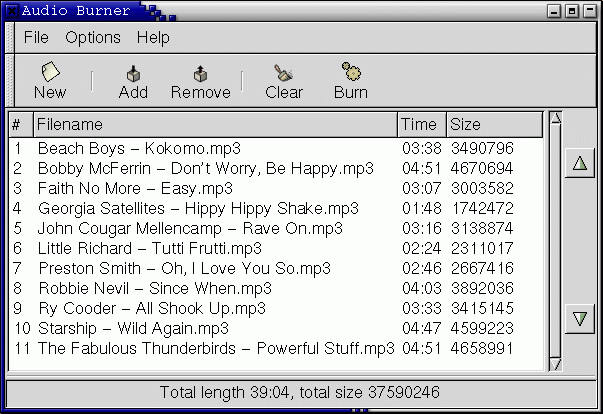Screen dimensions: 603x414
Task: Click the Size column header
Action: pyautogui.click(x=494, y=125)
